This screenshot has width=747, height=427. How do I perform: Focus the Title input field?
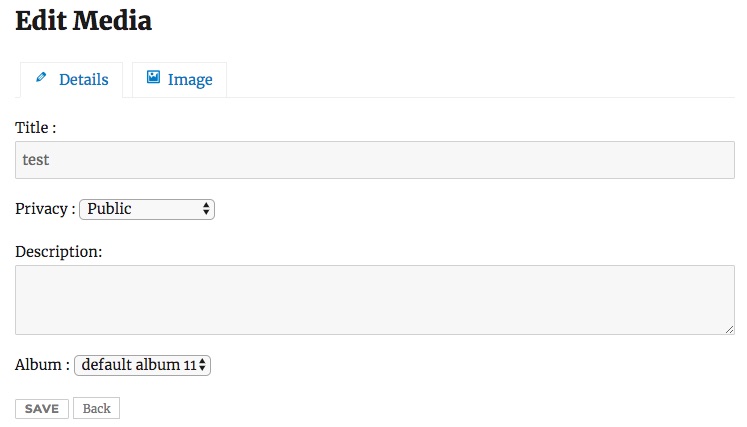click(375, 160)
